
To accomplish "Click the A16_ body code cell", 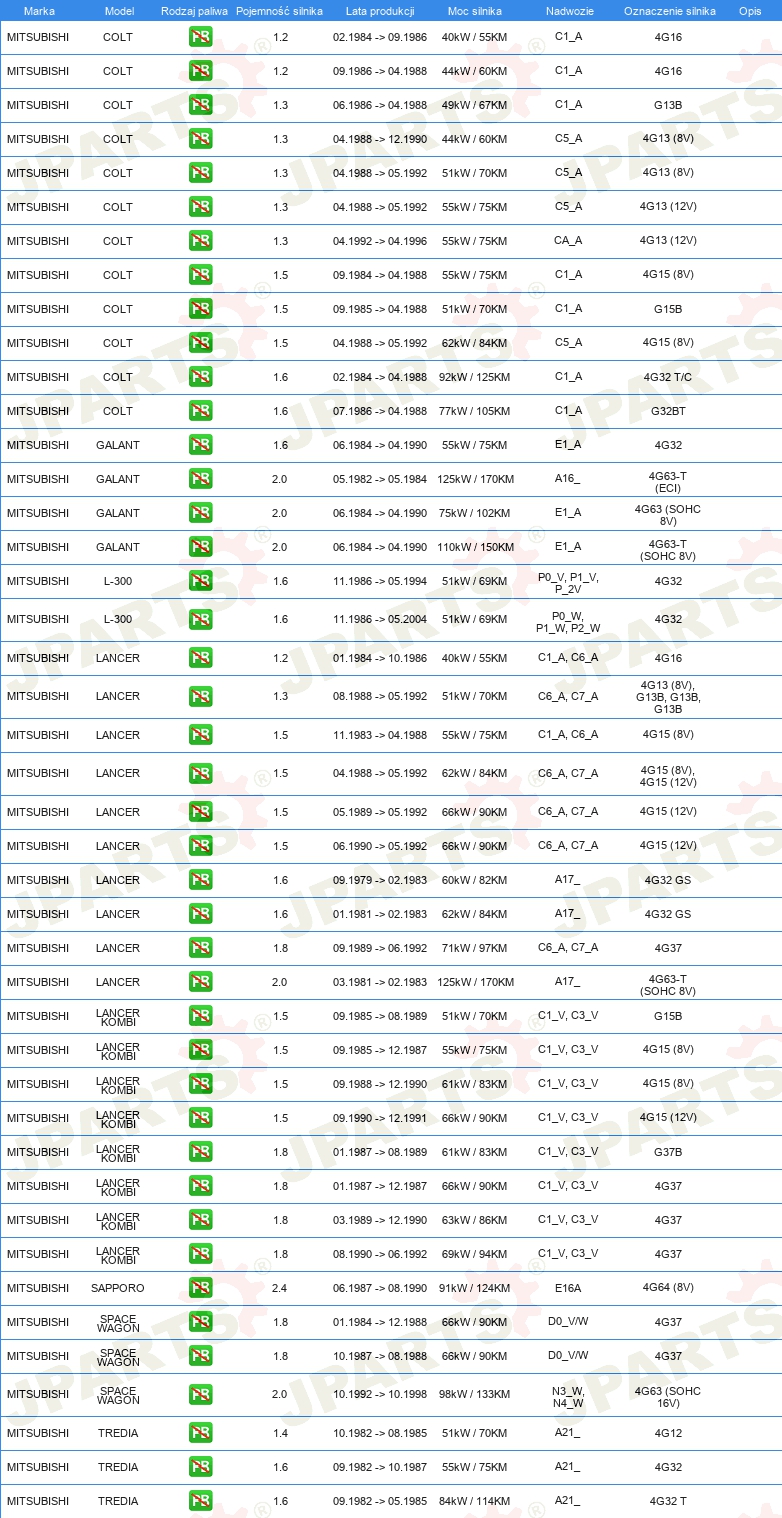I will click(x=568, y=479).
